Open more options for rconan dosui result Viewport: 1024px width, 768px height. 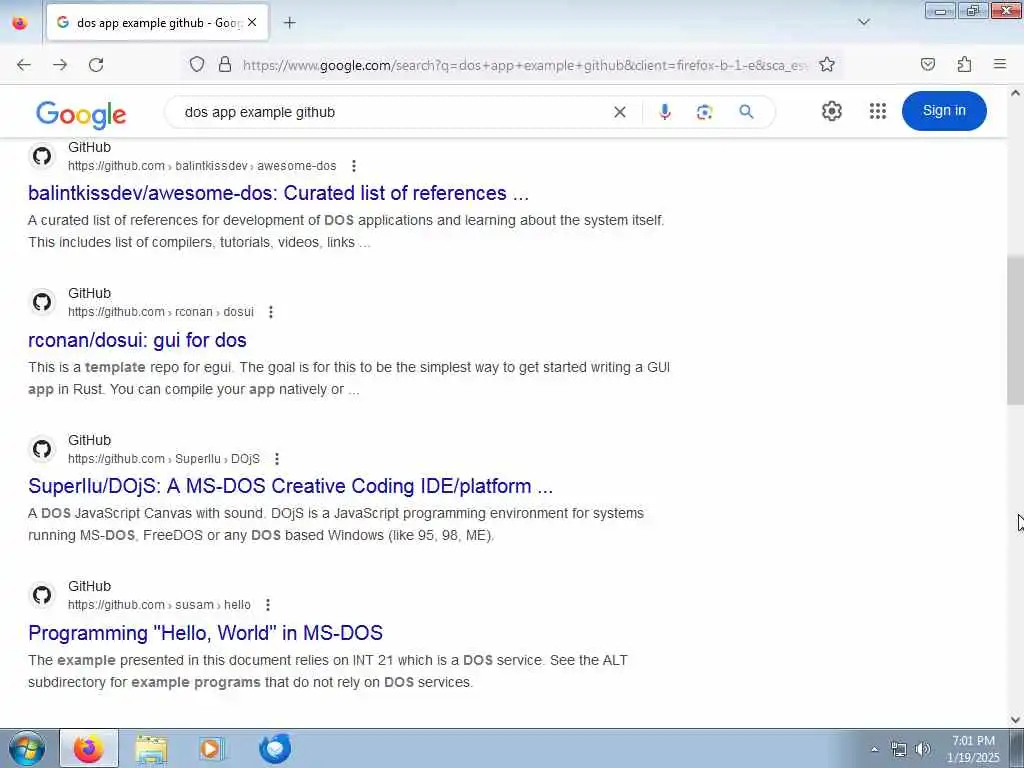(271, 312)
